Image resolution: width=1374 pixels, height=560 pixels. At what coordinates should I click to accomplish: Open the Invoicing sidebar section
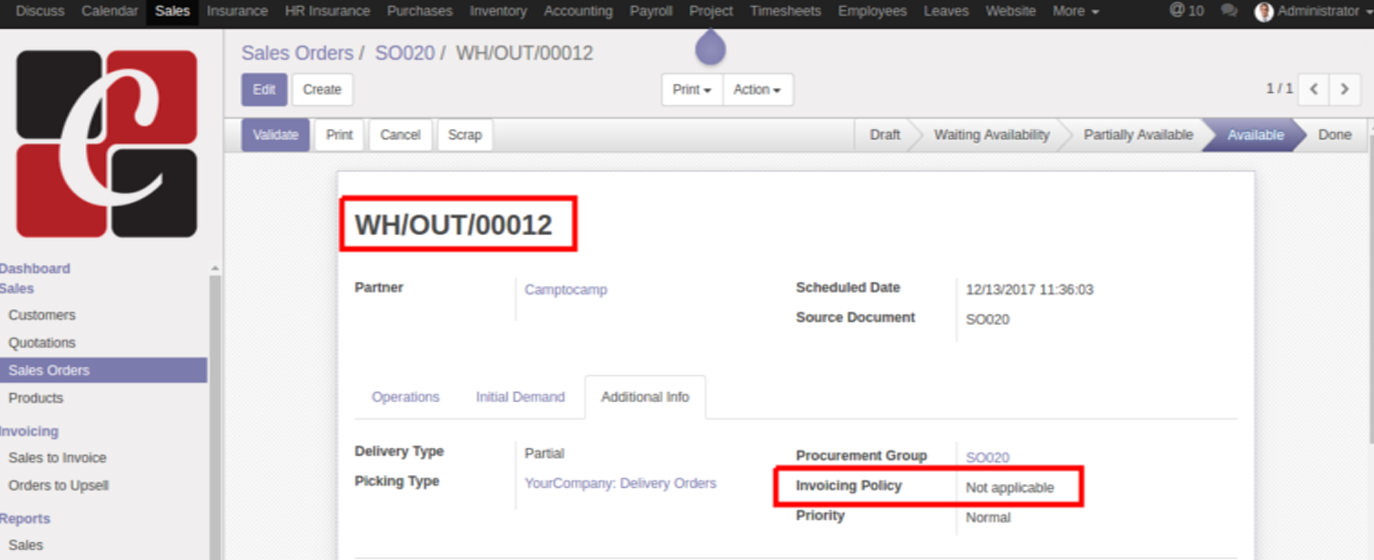pyautogui.click(x=29, y=431)
